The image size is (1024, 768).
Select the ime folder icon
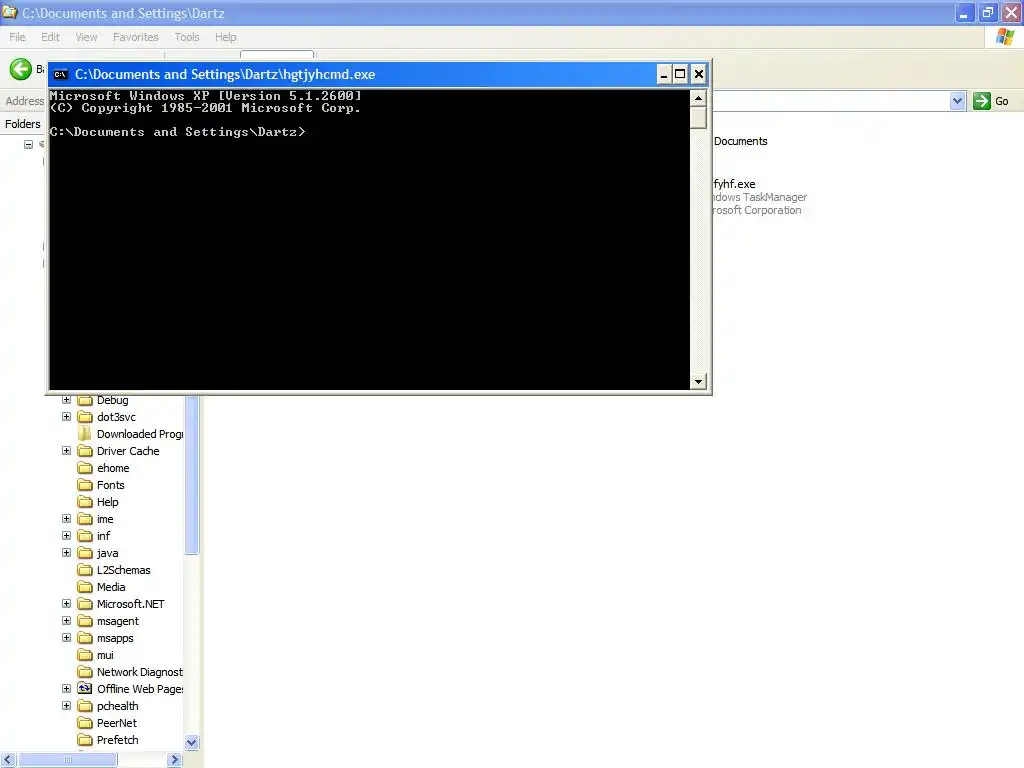click(x=85, y=519)
